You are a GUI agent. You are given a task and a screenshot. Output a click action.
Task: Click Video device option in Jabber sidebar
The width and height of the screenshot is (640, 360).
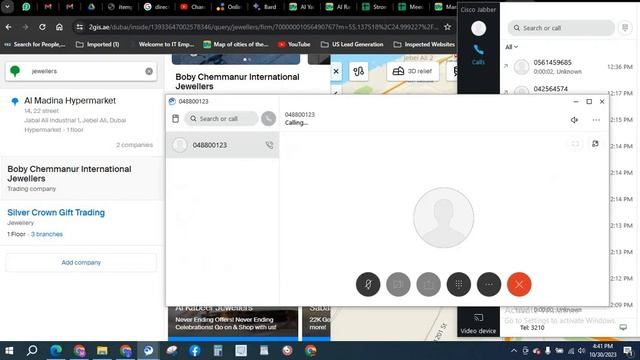pos(478,324)
